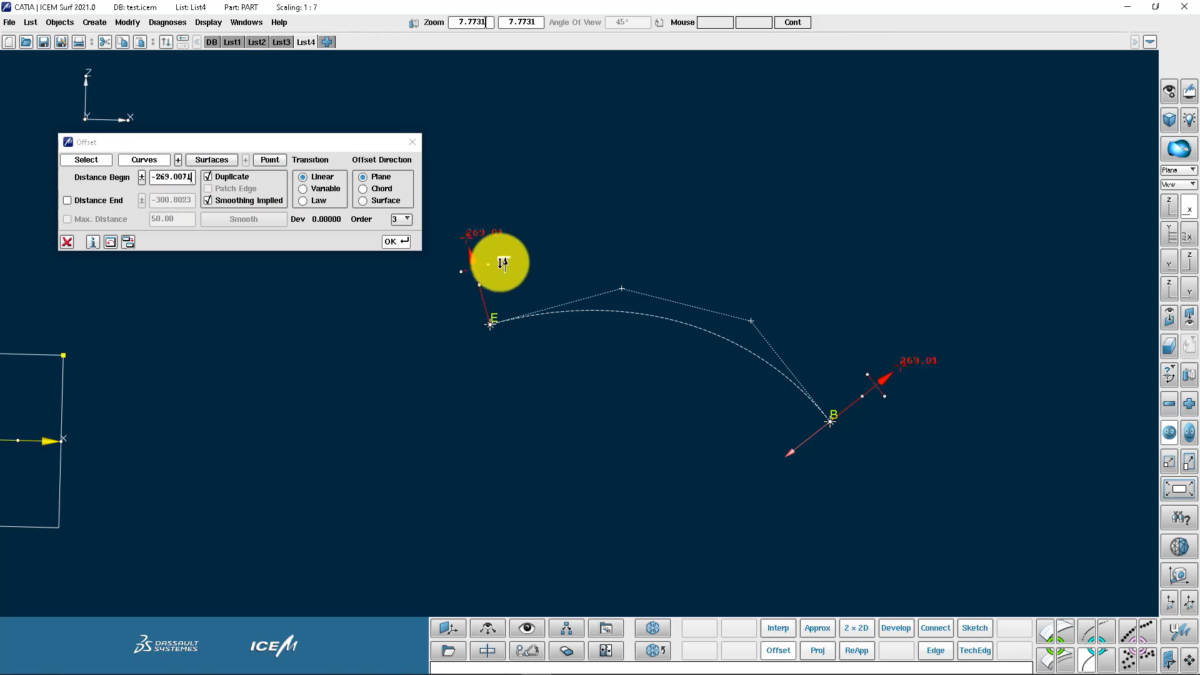Open the Plane dropdown in right sidebar

tap(1178, 170)
